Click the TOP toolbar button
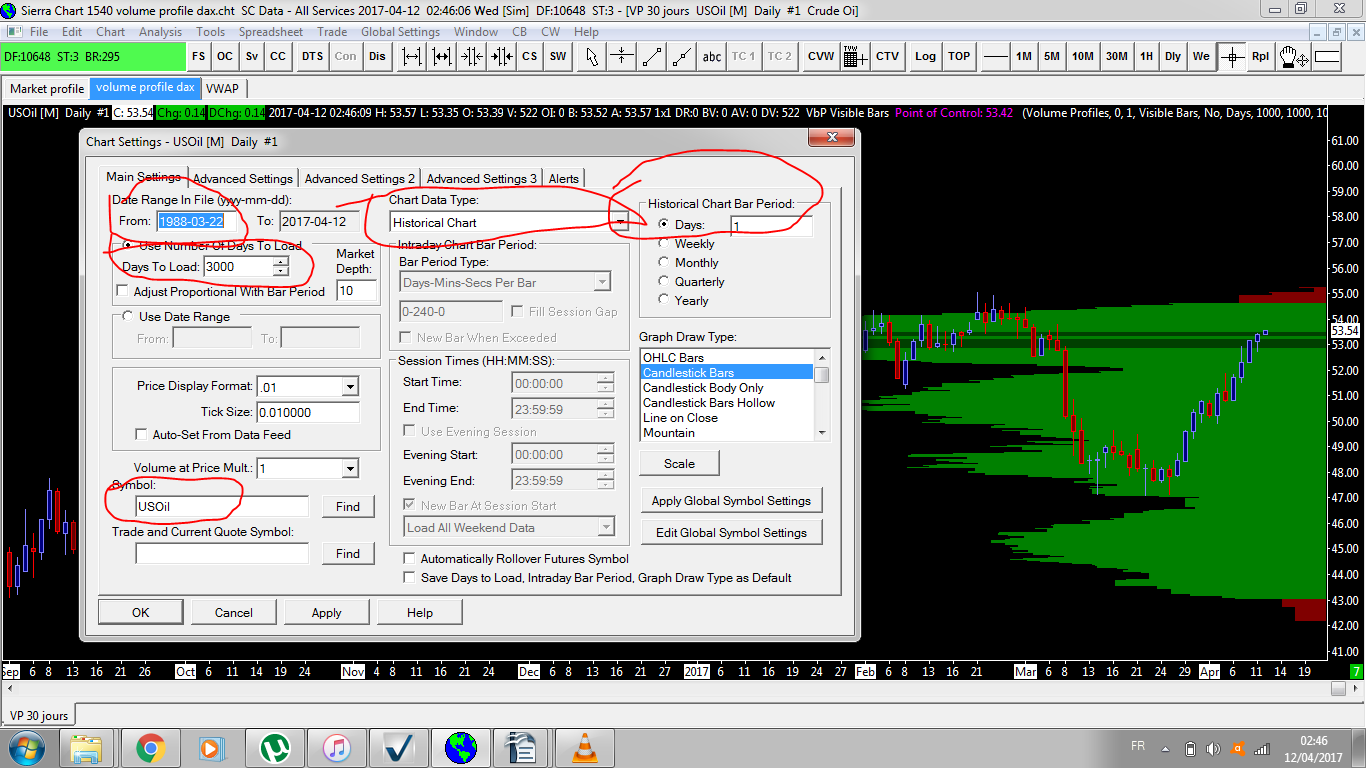Screen dimensions: 1366x768 pyautogui.click(x=959, y=56)
